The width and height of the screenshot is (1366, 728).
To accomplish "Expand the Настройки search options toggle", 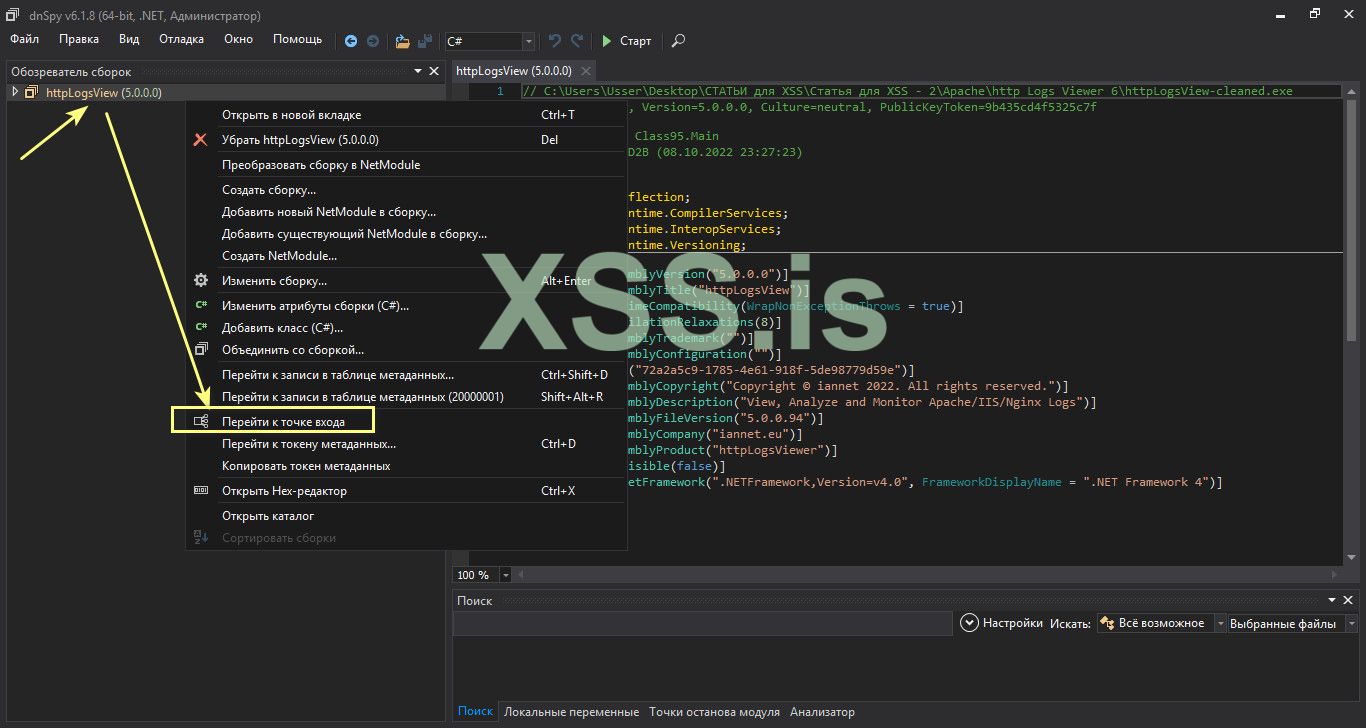I will pyautogui.click(x=968, y=623).
